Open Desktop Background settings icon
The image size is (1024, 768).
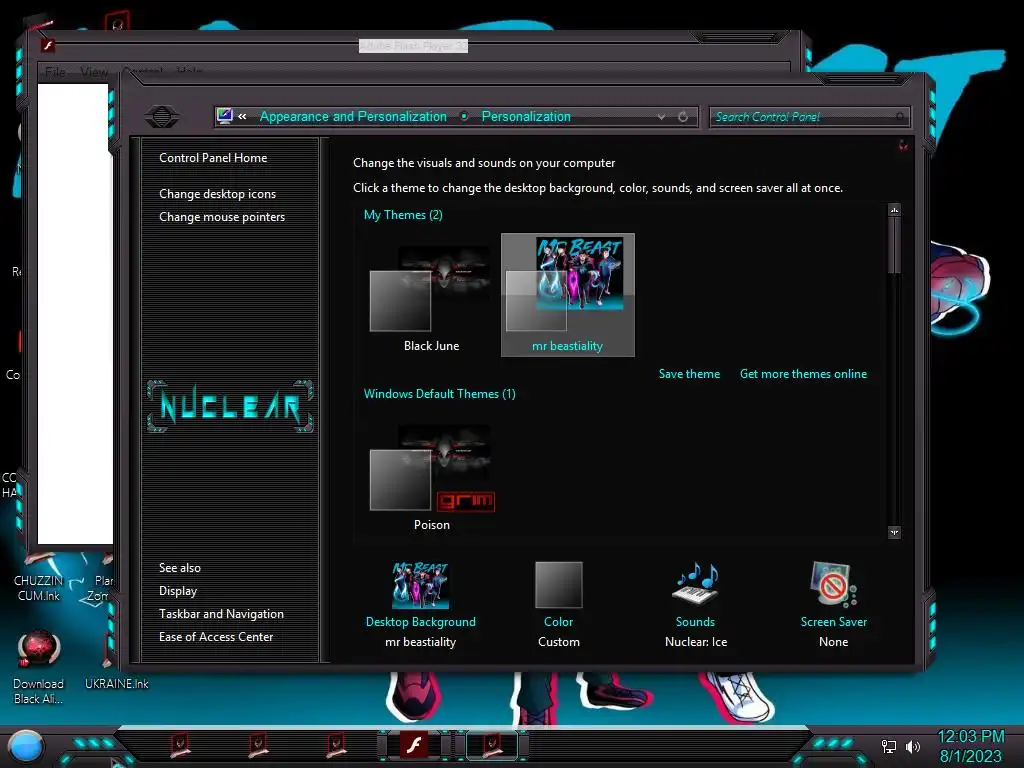421,584
